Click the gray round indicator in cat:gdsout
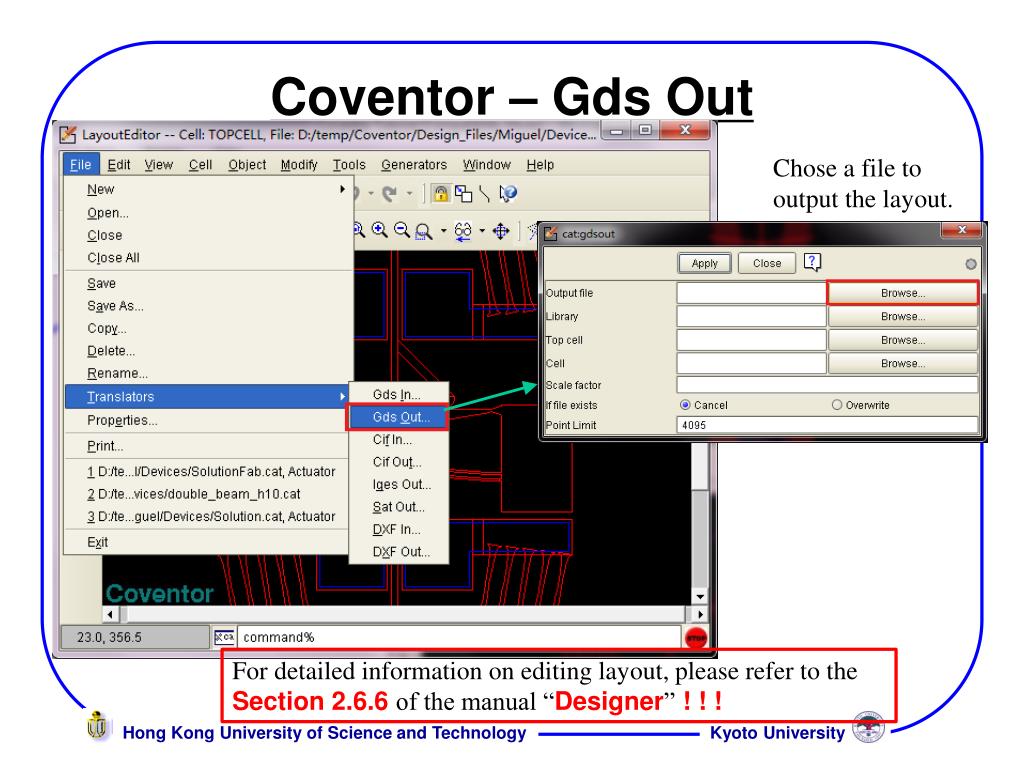The width and height of the screenshot is (1024, 768). tap(971, 264)
